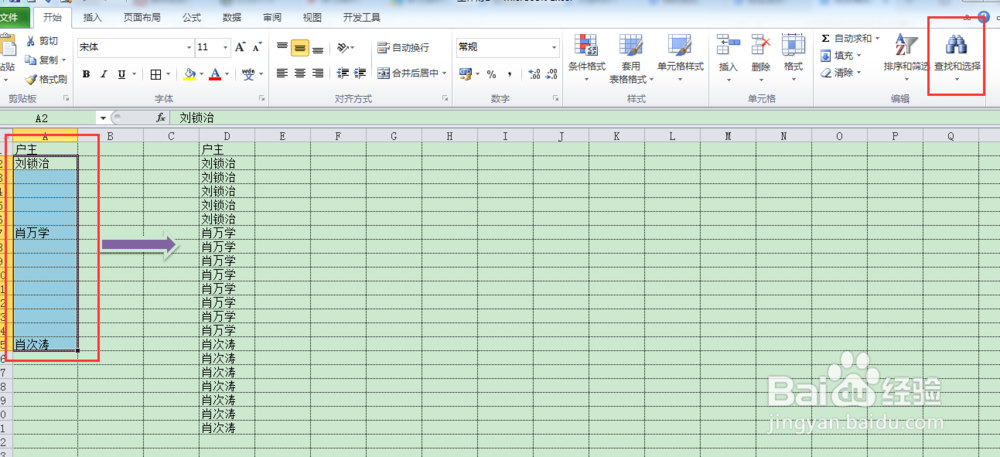Apply Percent Style to cells
The width and height of the screenshot is (1000, 457).
(x=491, y=74)
